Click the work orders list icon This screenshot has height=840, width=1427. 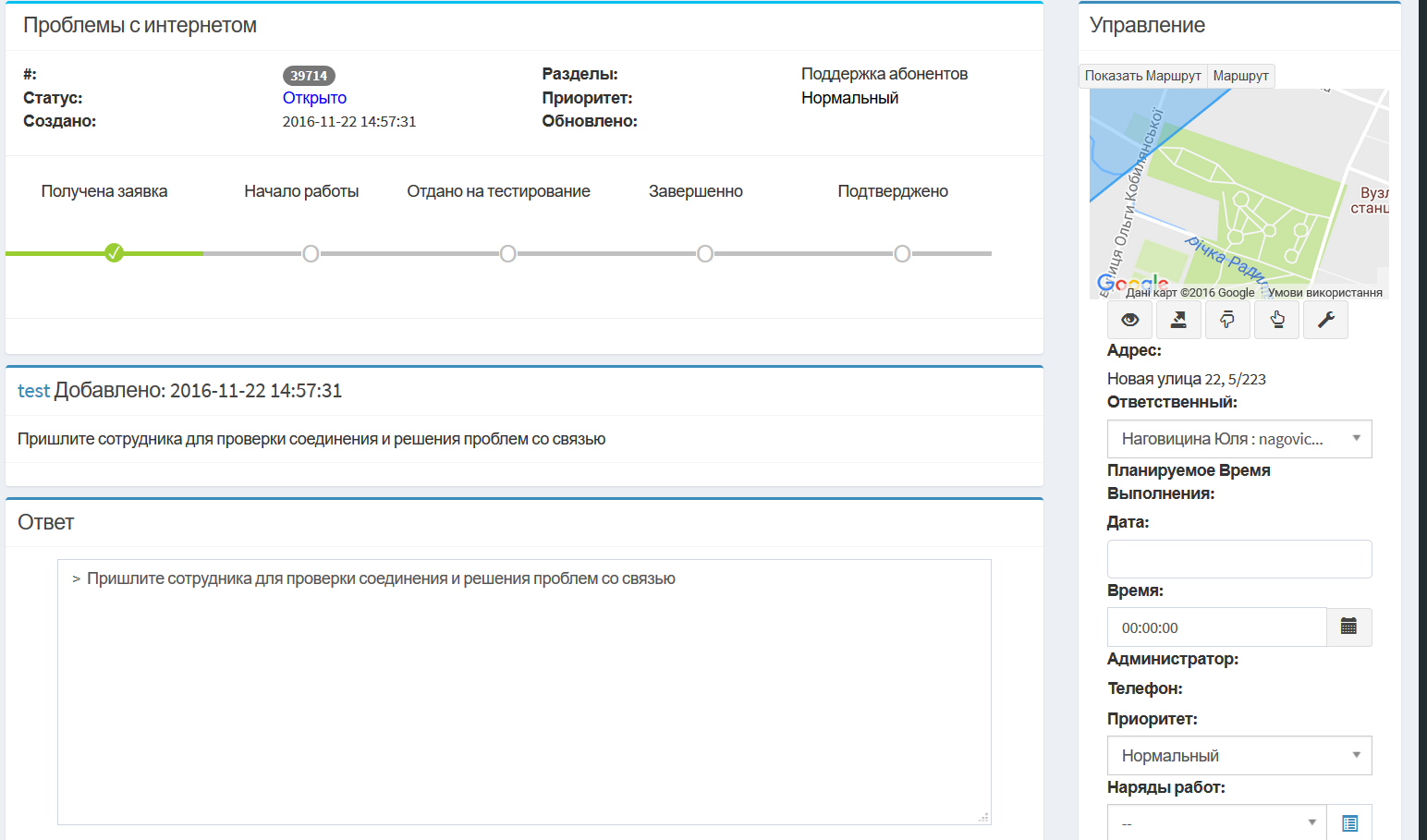point(1348,822)
